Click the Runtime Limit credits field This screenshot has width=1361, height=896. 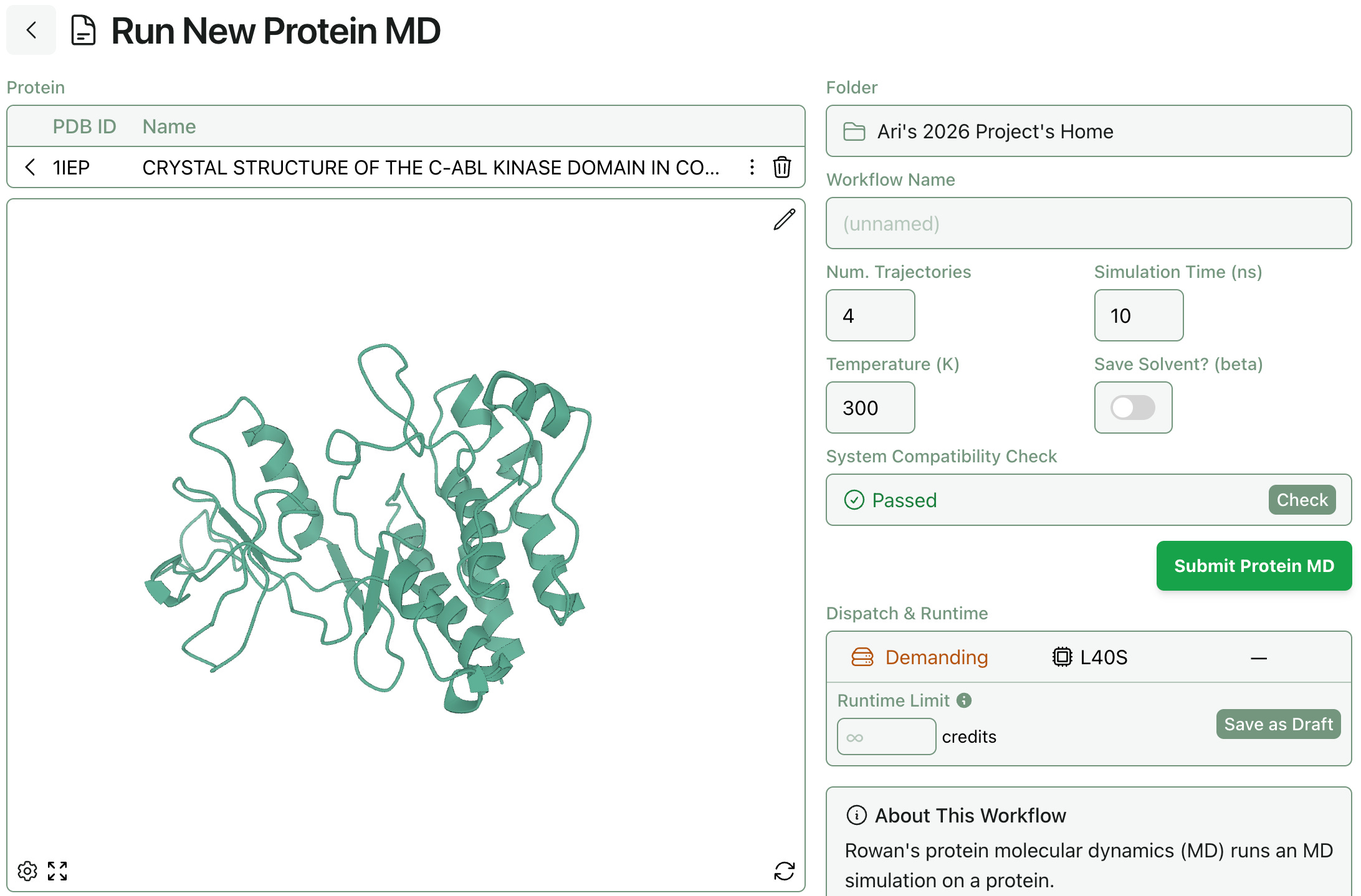pyautogui.click(x=886, y=736)
